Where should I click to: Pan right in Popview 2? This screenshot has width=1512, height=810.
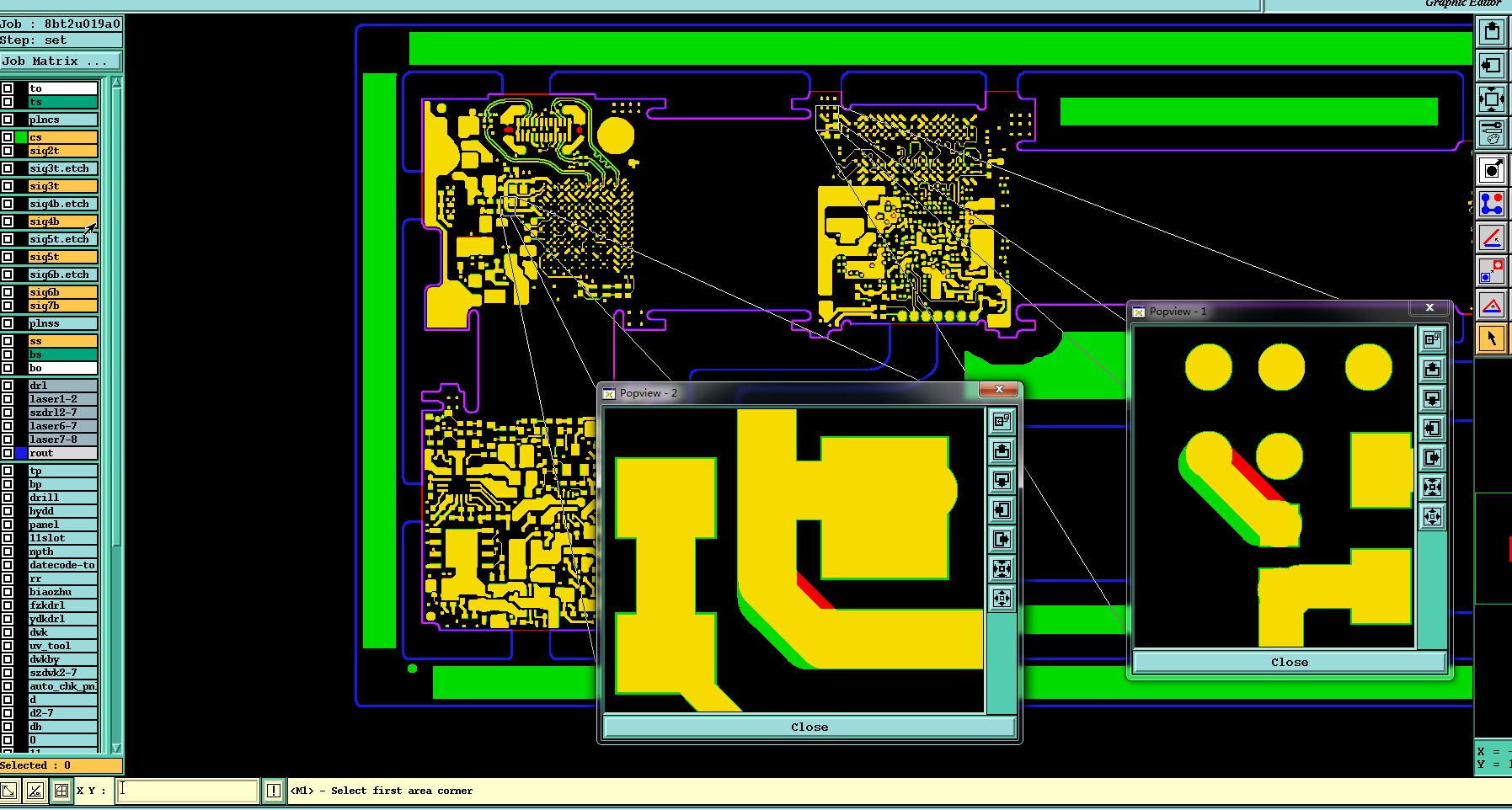(x=1002, y=539)
